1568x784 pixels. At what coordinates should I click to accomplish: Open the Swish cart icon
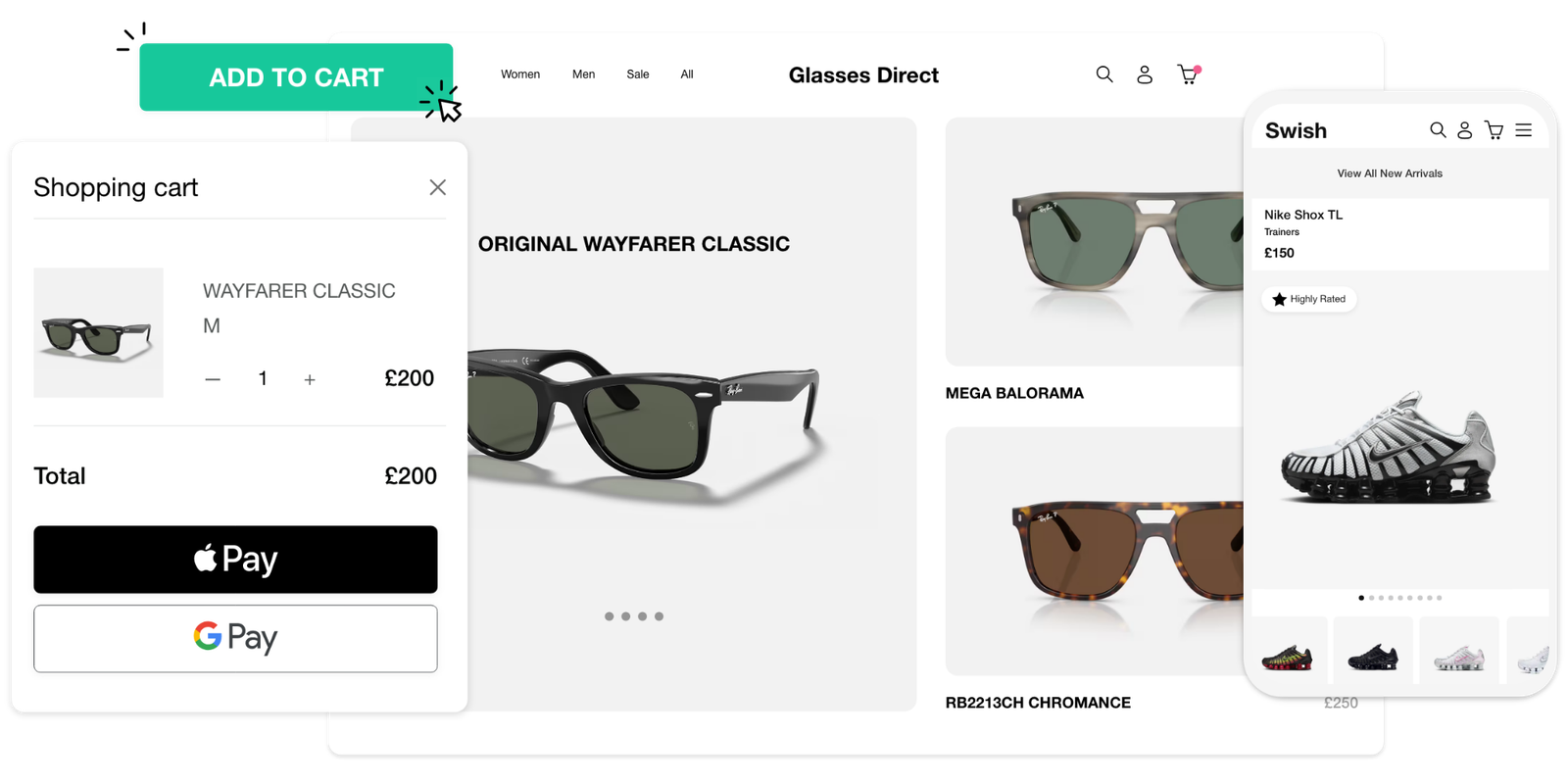pyautogui.click(x=1494, y=129)
